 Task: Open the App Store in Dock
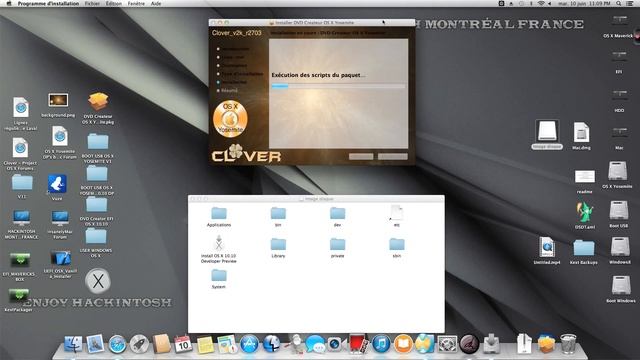tap(249, 344)
